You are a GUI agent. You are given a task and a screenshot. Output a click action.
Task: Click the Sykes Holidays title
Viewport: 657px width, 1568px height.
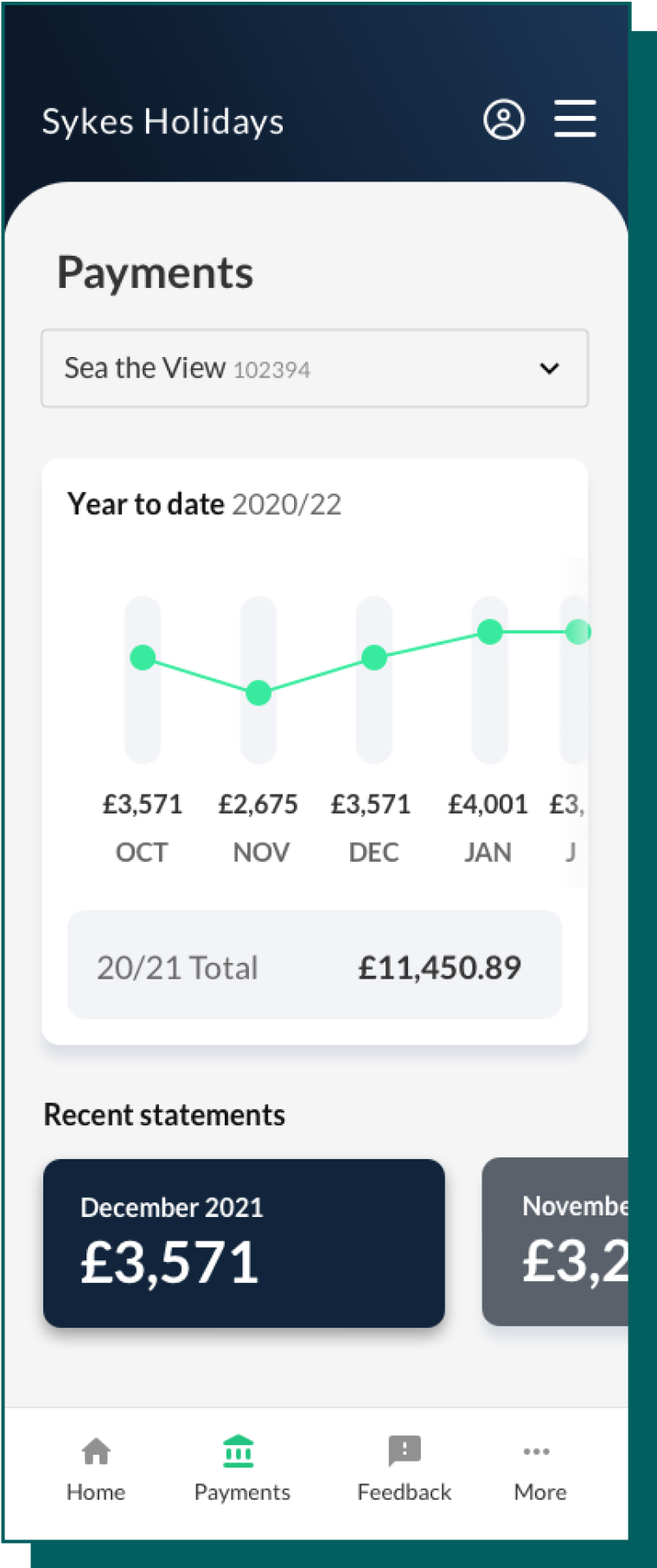pos(163,122)
